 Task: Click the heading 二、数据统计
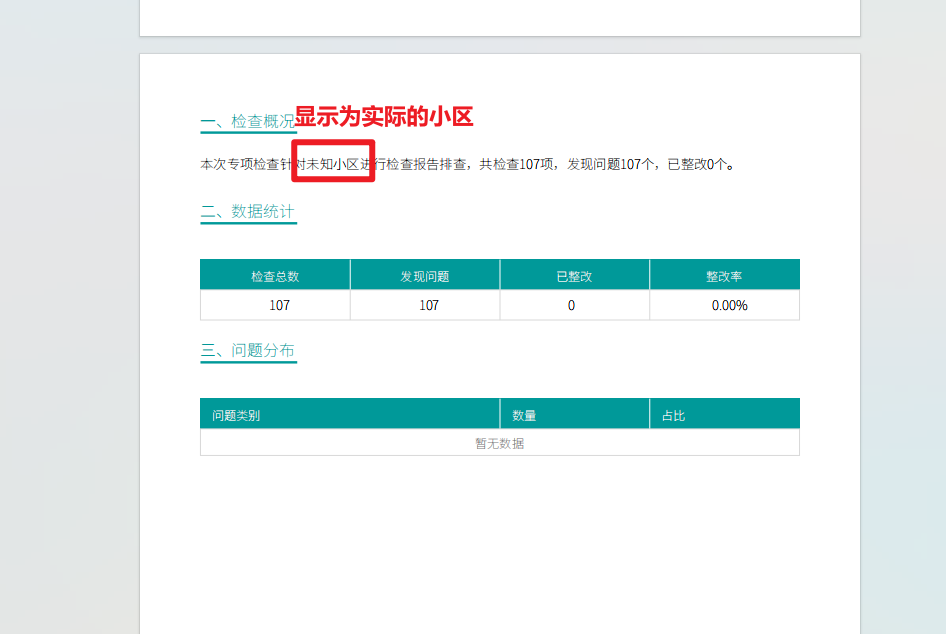point(247,212)
